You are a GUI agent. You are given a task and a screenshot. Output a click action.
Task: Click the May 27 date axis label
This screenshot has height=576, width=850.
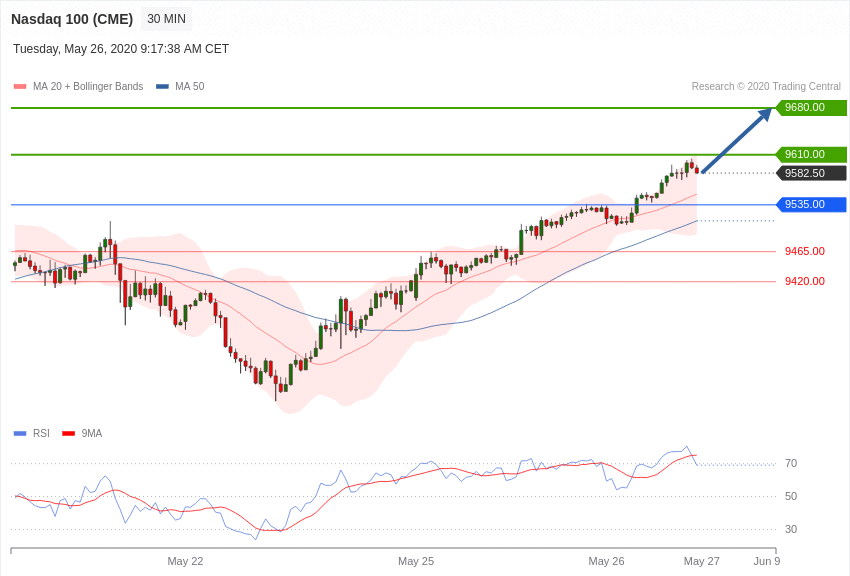tap(701, 561)
